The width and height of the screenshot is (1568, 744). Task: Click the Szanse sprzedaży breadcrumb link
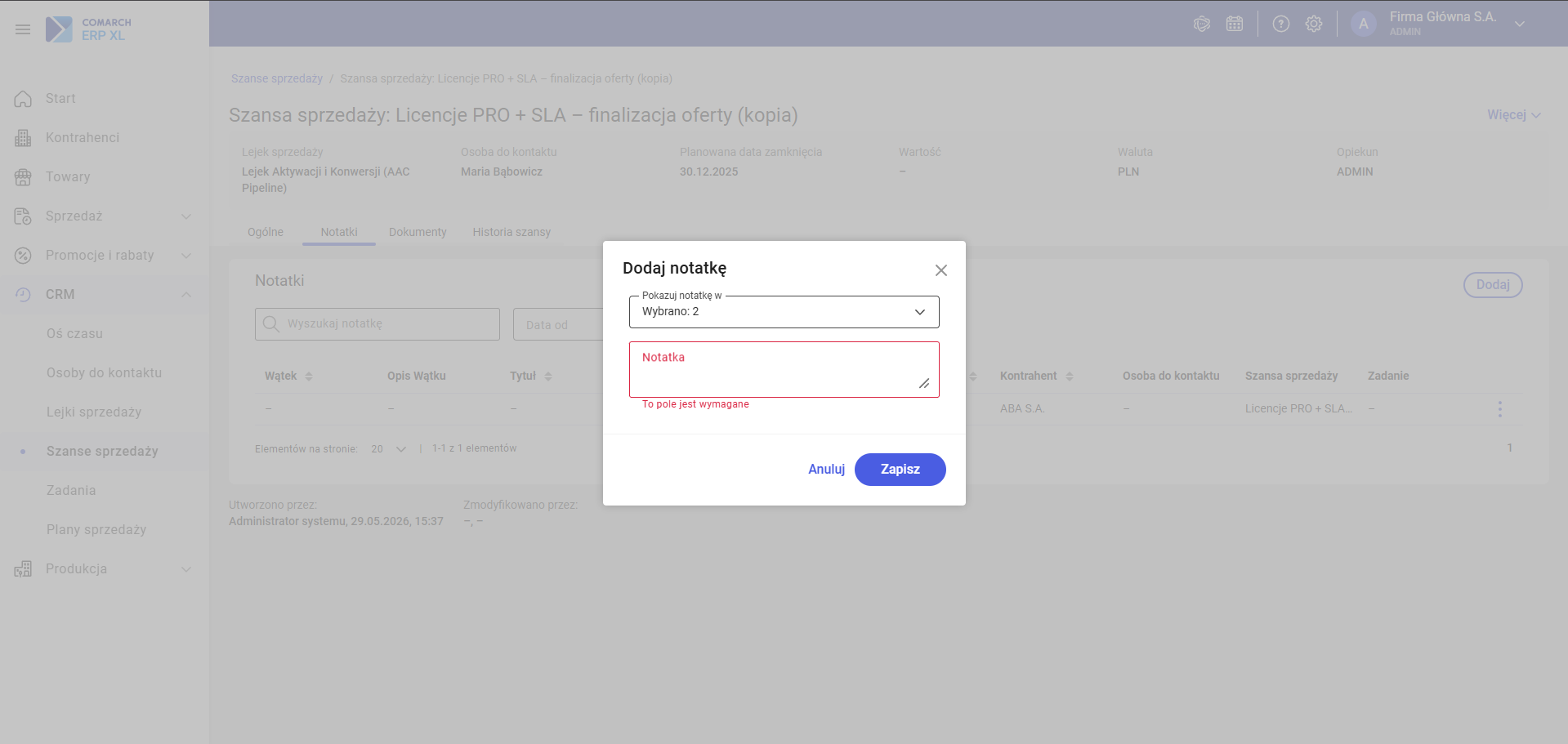(x=277, y=78)
